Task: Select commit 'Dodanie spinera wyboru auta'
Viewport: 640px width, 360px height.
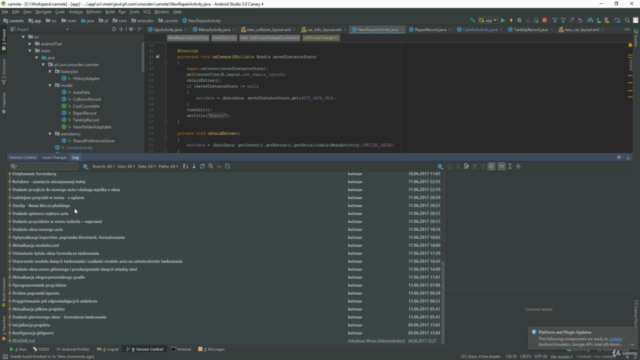Action: (x=40, y=214)
